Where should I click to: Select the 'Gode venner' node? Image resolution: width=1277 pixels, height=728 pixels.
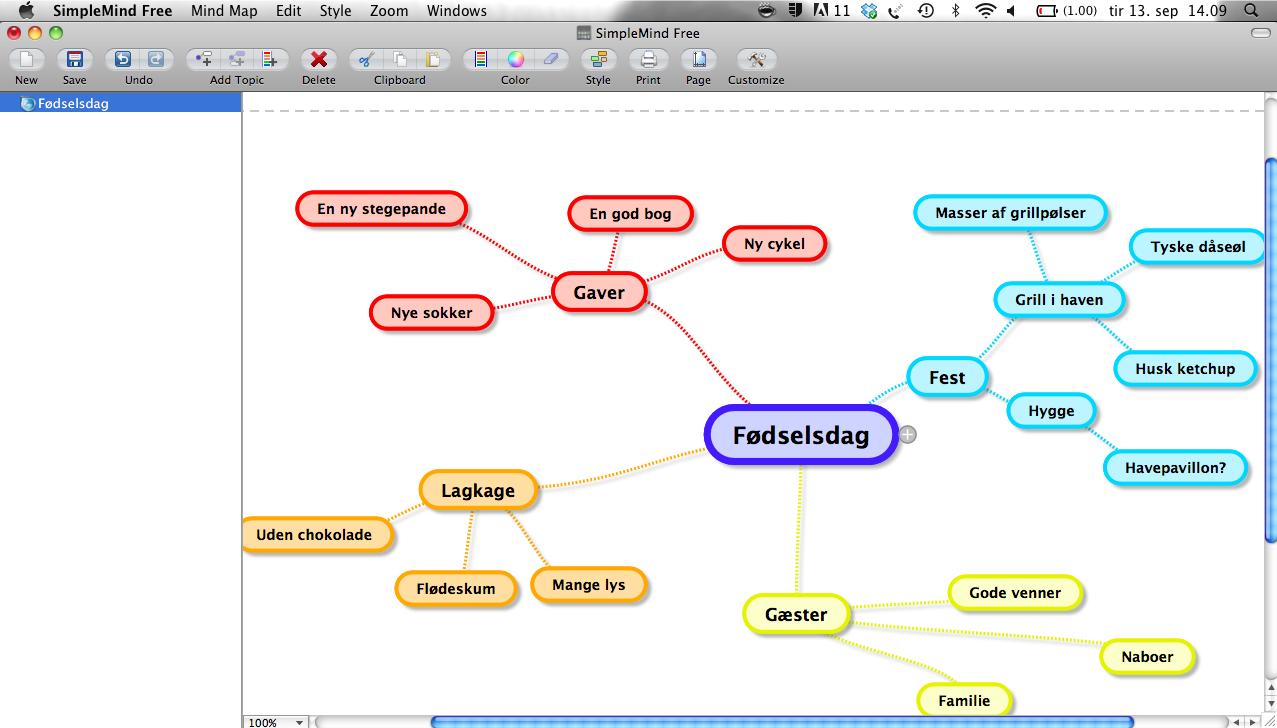(1014, 592)
